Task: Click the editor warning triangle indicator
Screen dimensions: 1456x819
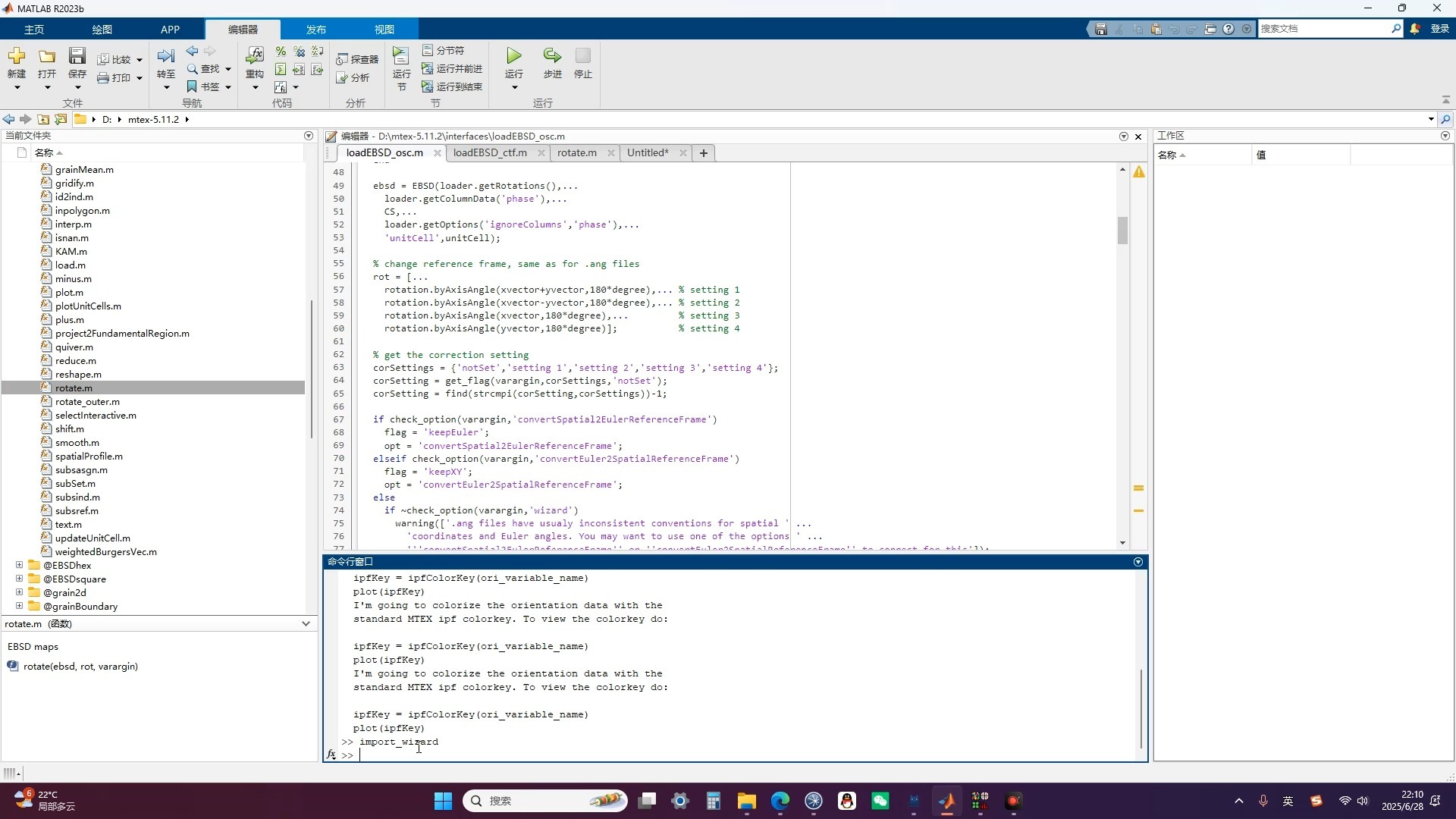Action: pos(1139,172)
